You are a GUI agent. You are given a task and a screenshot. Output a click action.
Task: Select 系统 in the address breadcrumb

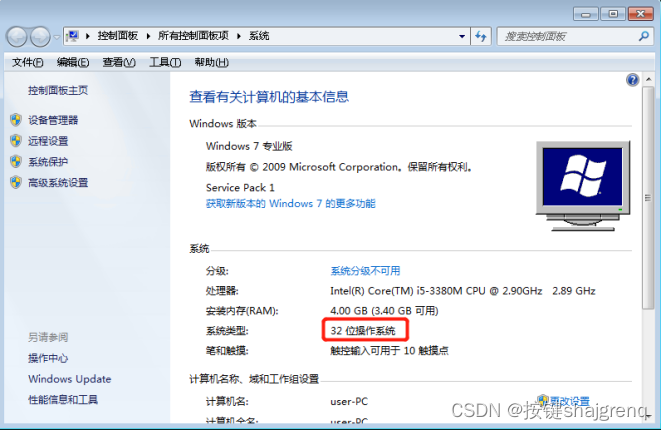pos(259,36)
